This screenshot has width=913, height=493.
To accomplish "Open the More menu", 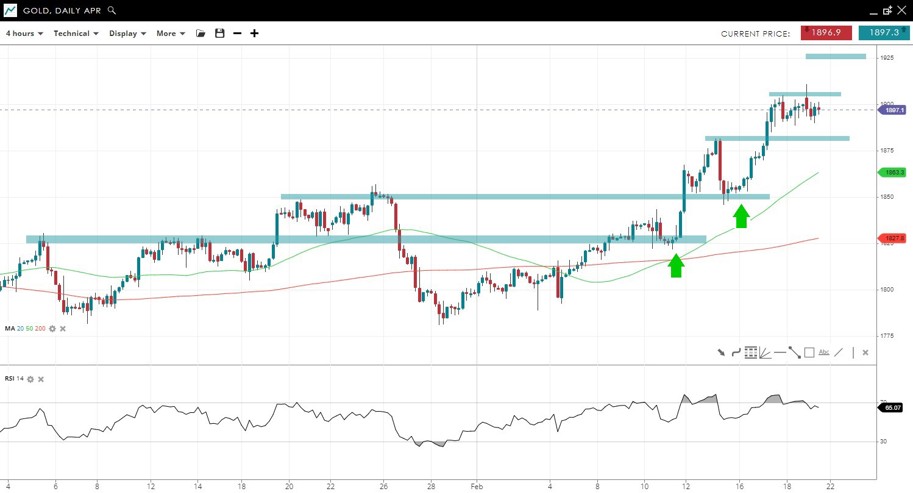I will (170, 33).
